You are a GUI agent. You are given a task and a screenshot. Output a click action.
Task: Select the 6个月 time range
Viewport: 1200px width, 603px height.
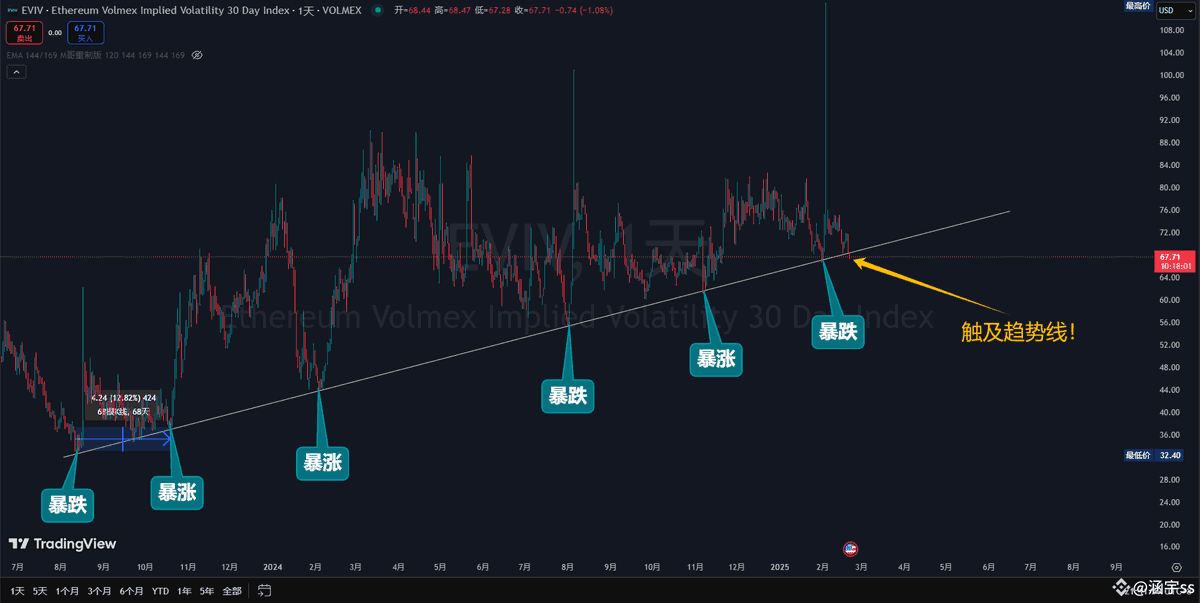point(131,591)
